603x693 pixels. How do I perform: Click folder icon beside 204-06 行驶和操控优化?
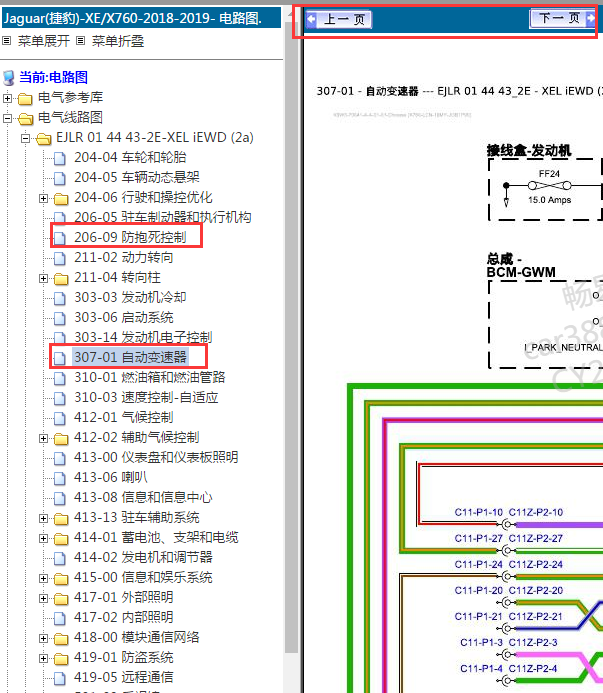pyautogui.click(x=61, y=198)
